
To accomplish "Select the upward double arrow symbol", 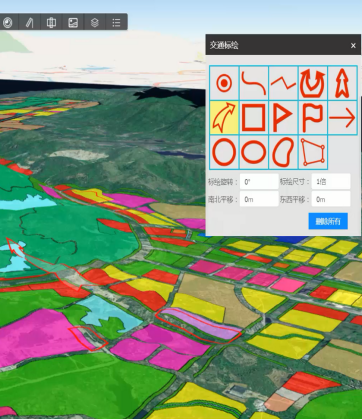I will coord(342,83).
